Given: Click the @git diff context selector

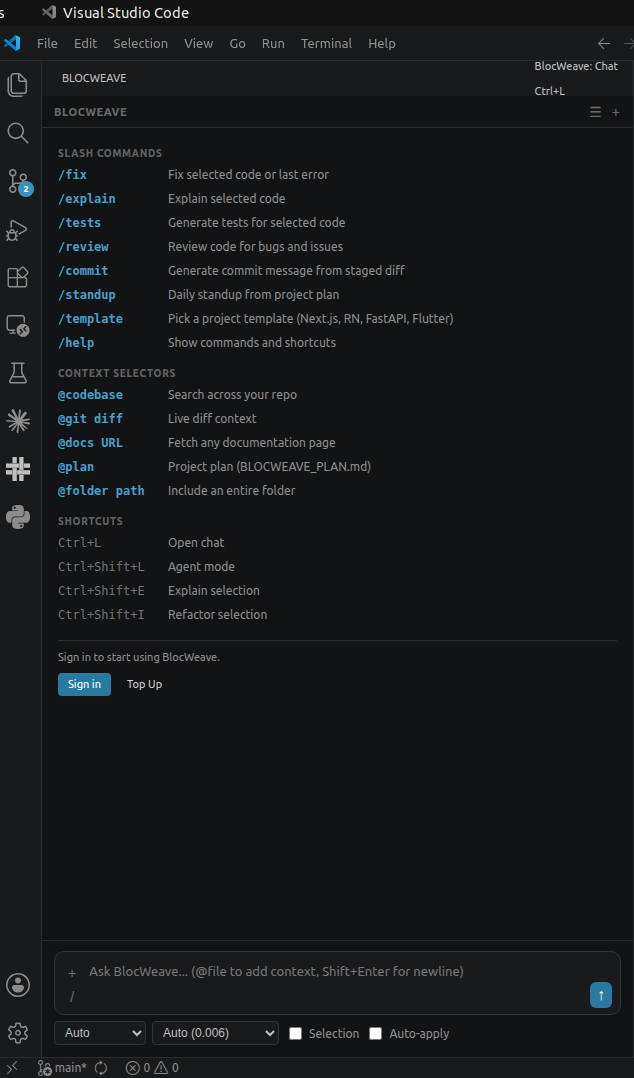Looking at the screenshot, I should [x=90, y=419].
